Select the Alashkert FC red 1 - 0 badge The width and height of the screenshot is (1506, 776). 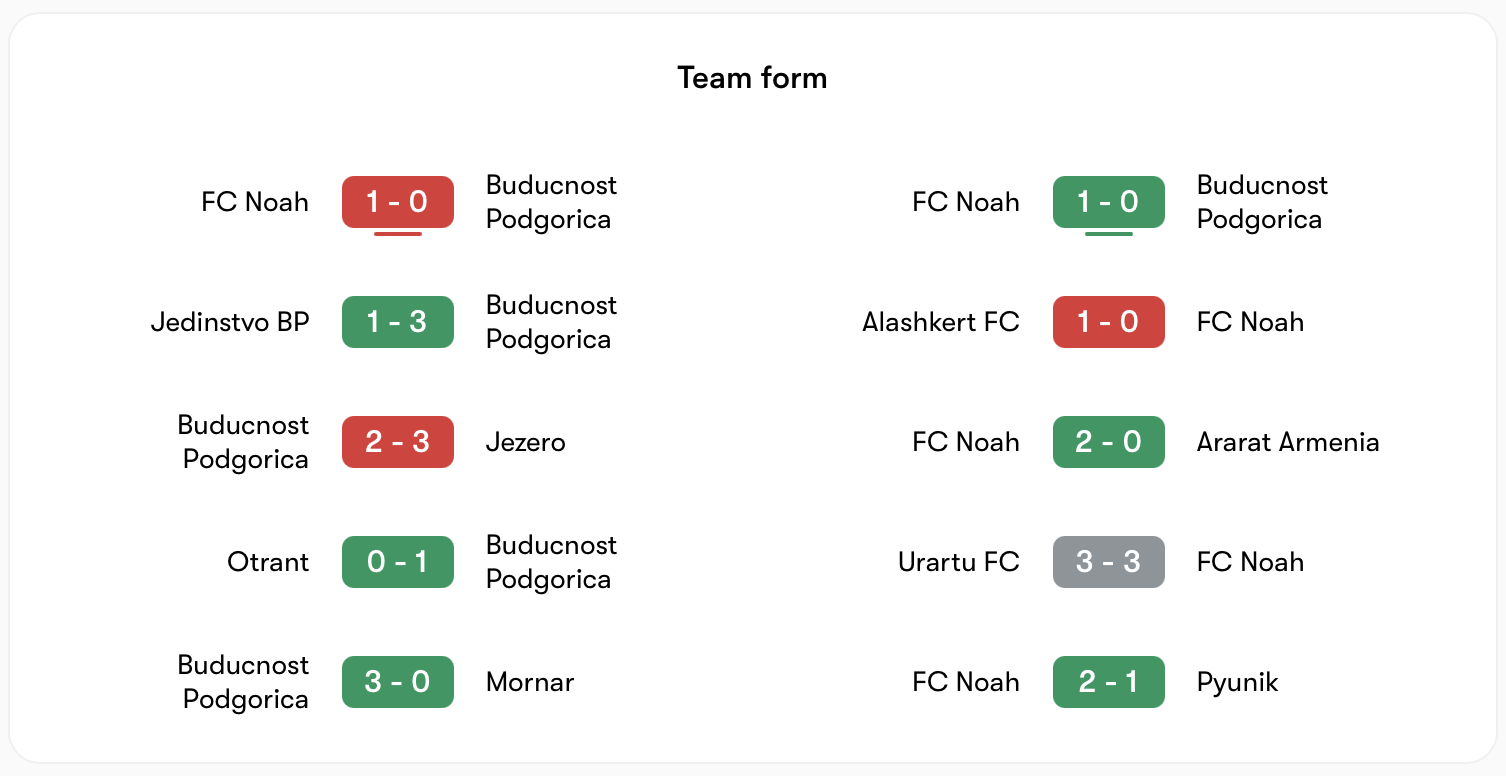[x=1109, y=322]
